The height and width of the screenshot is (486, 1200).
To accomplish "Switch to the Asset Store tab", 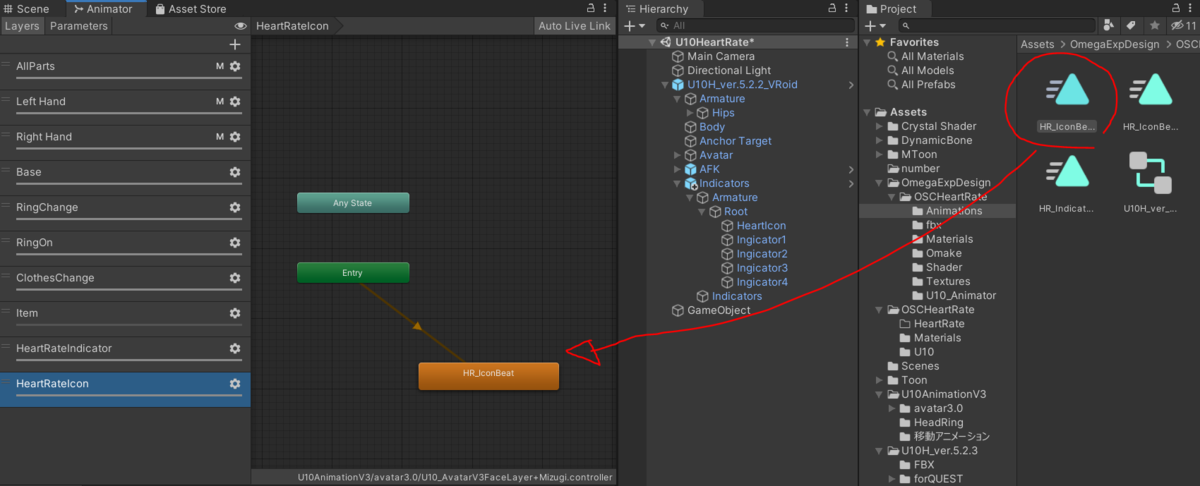I will tap(191, 8).
